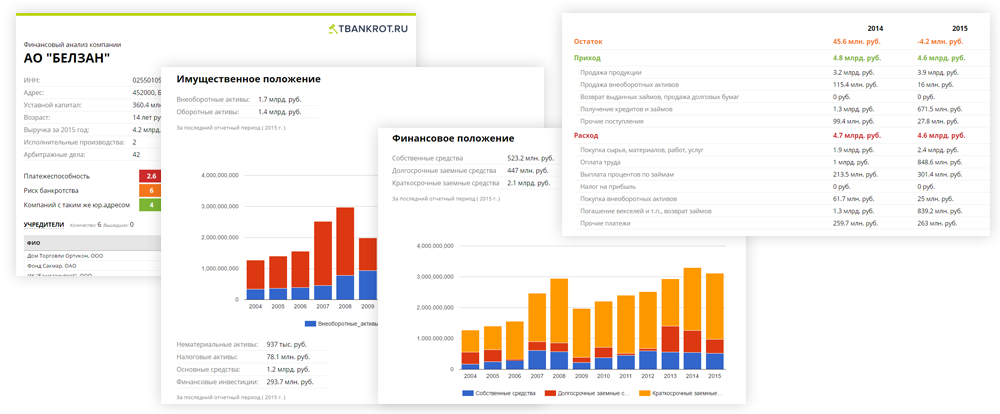
Task: Toggle blue Собственные средства legend entry
Action: tap(498, 394)
